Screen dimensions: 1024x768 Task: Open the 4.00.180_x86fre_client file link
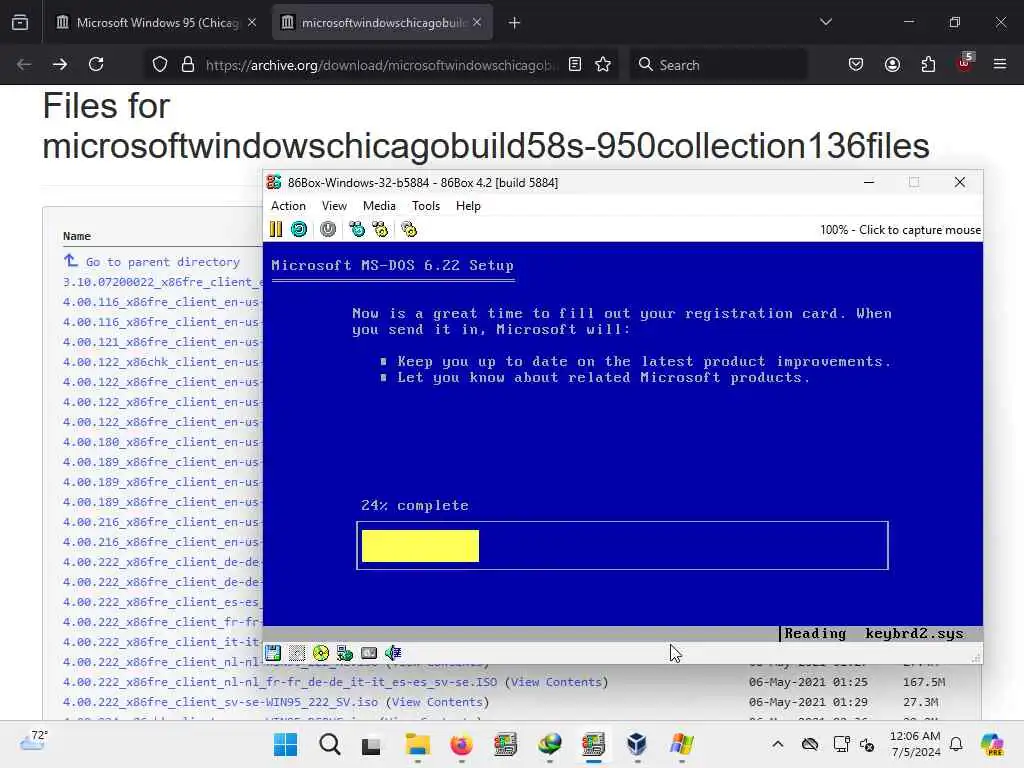click(163, 442)
